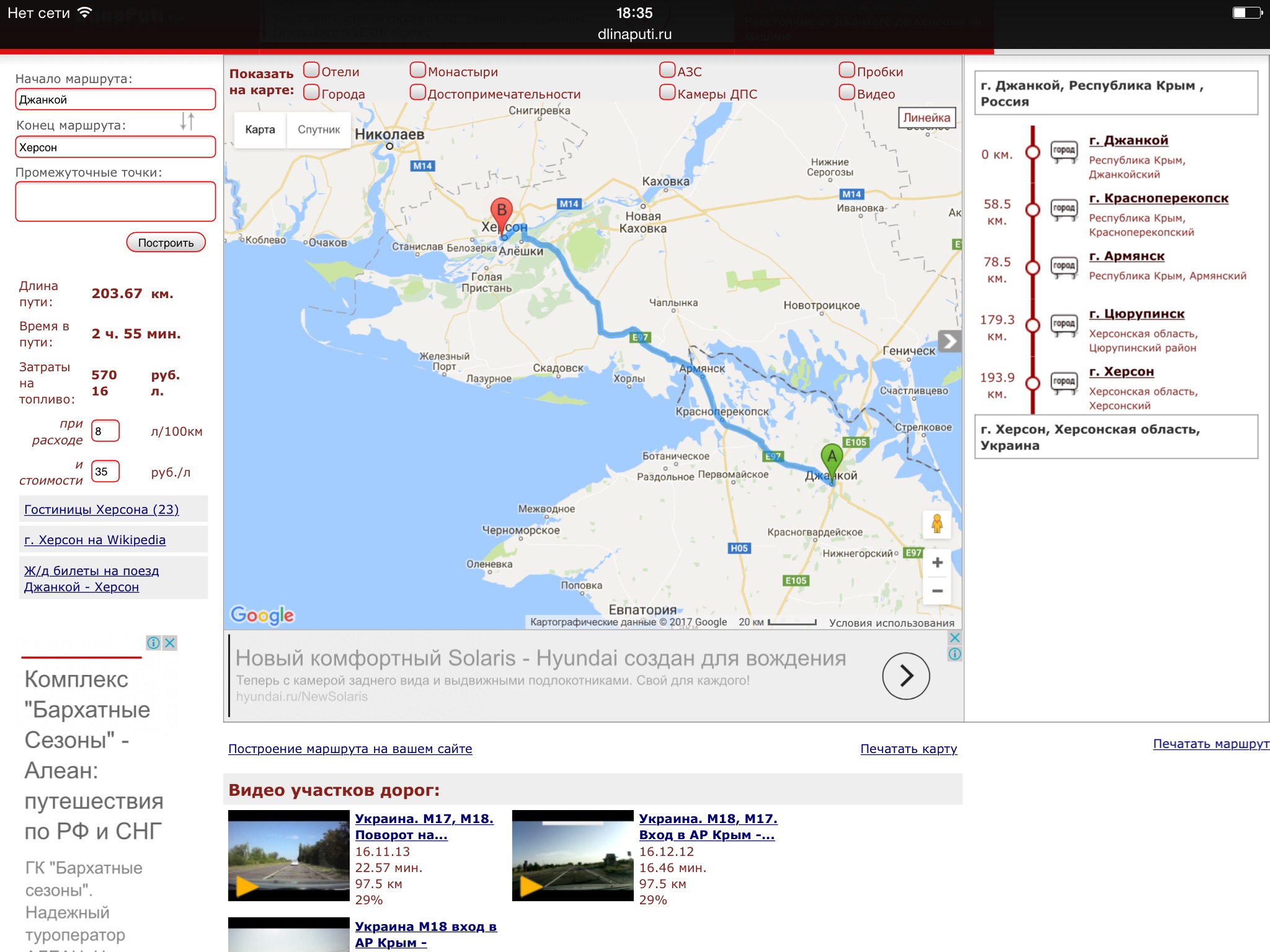Open Google logo on map
1270x952 pixels.
click(262, 615)
